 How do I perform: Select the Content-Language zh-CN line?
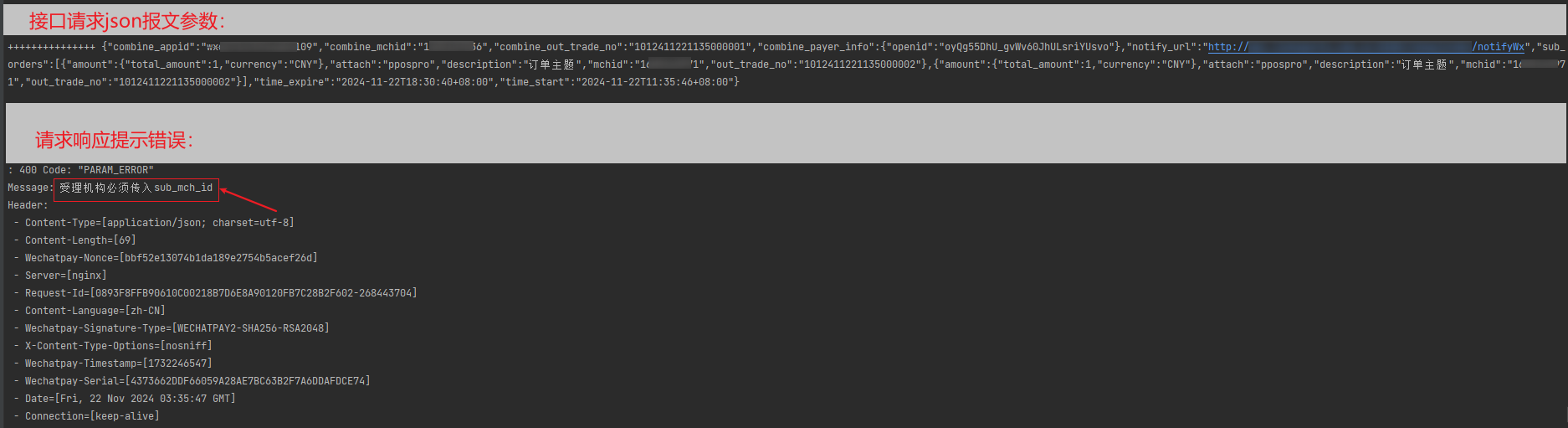tap(90, 311)
